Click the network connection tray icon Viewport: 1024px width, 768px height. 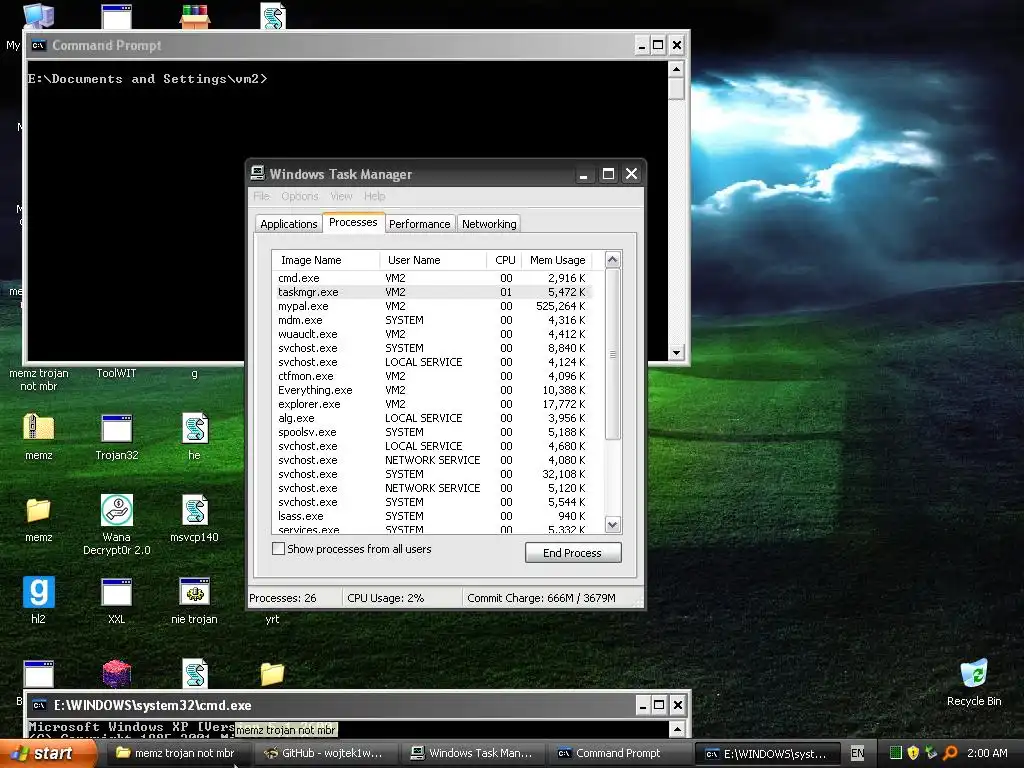[931, 753]
